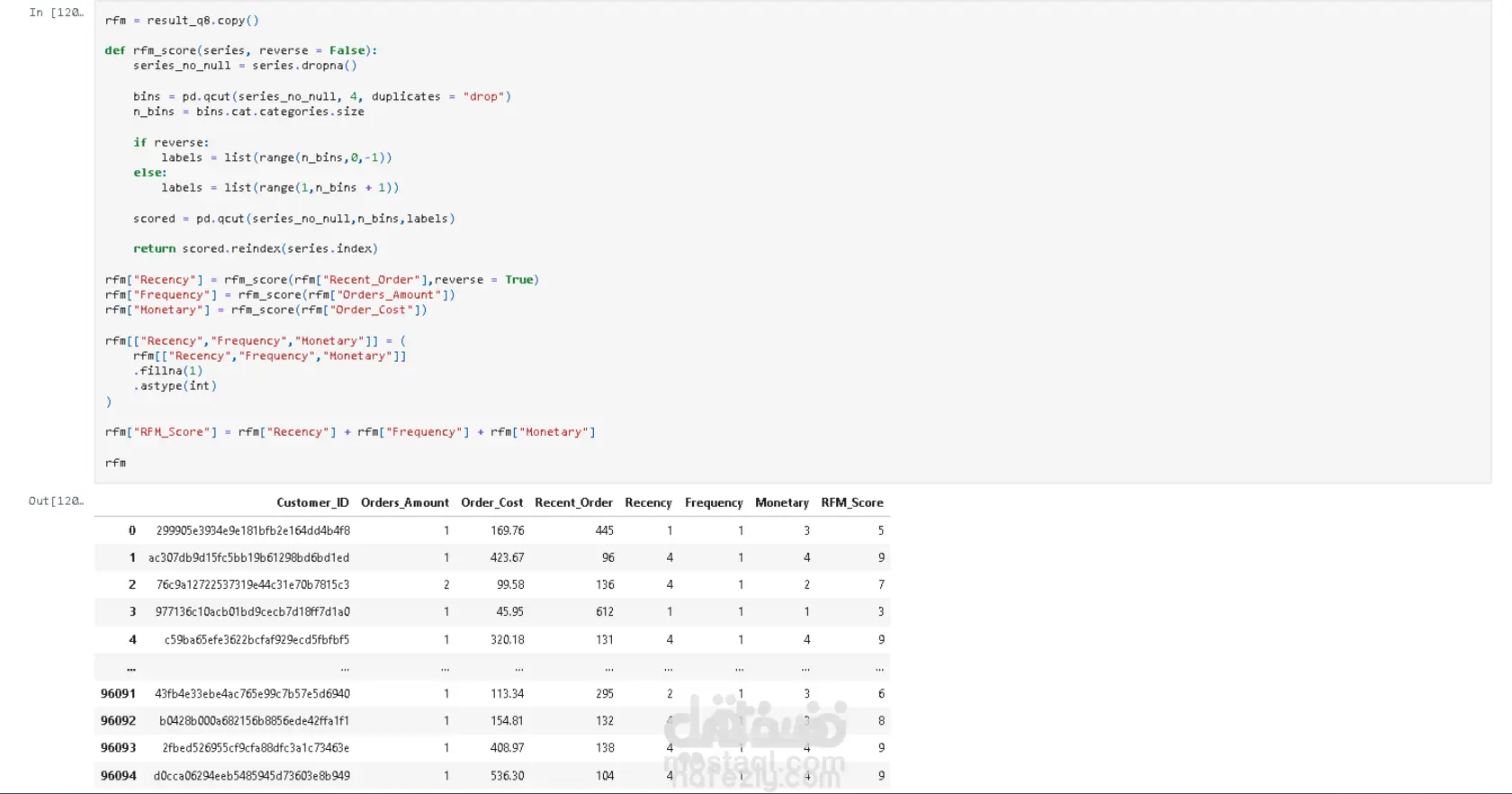Click the return scored.reindex line
The width and height of the screenshot is (1512, 794).
(256, 248)
